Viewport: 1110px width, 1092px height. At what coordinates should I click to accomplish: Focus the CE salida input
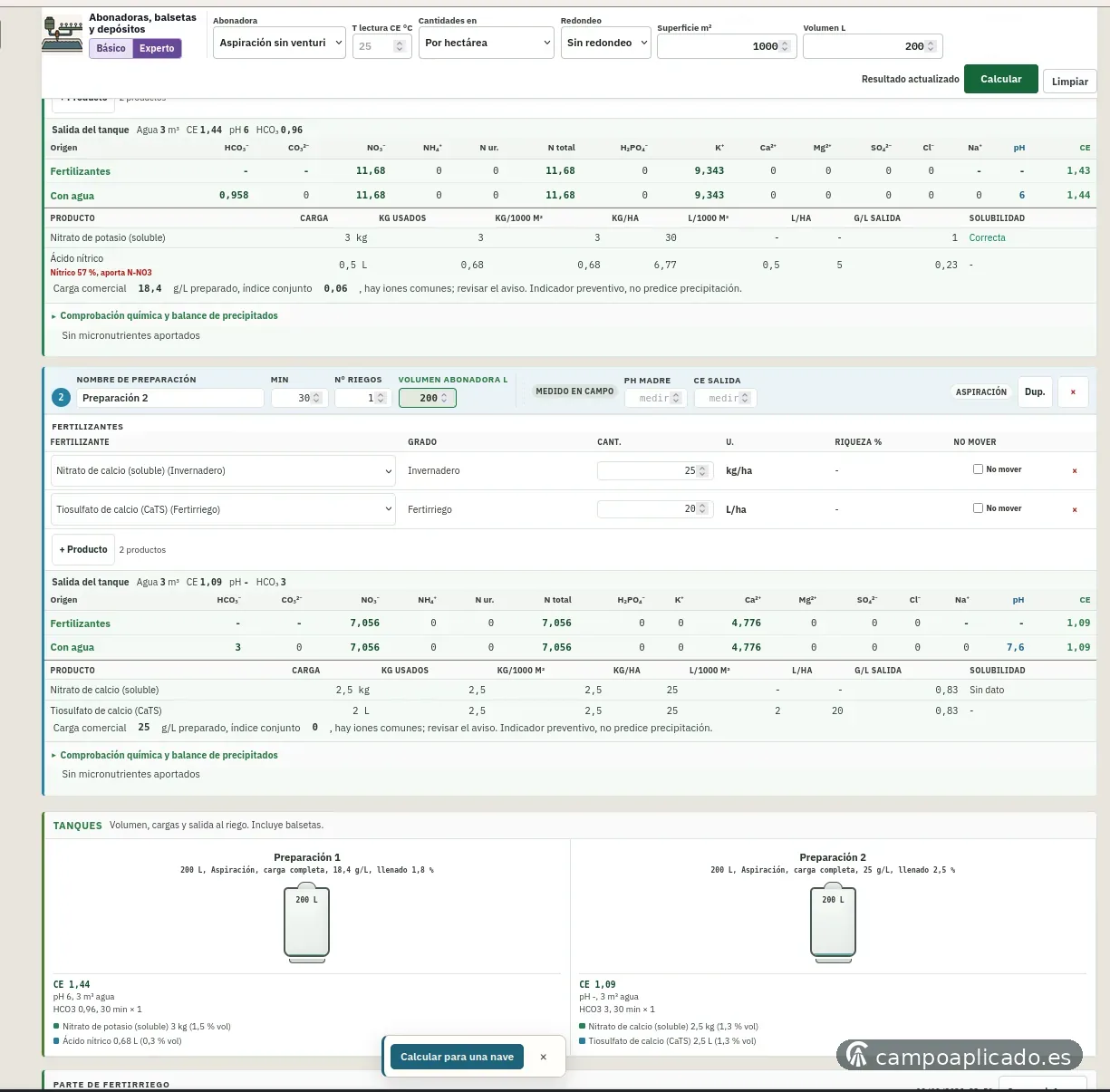coord(725,398)
